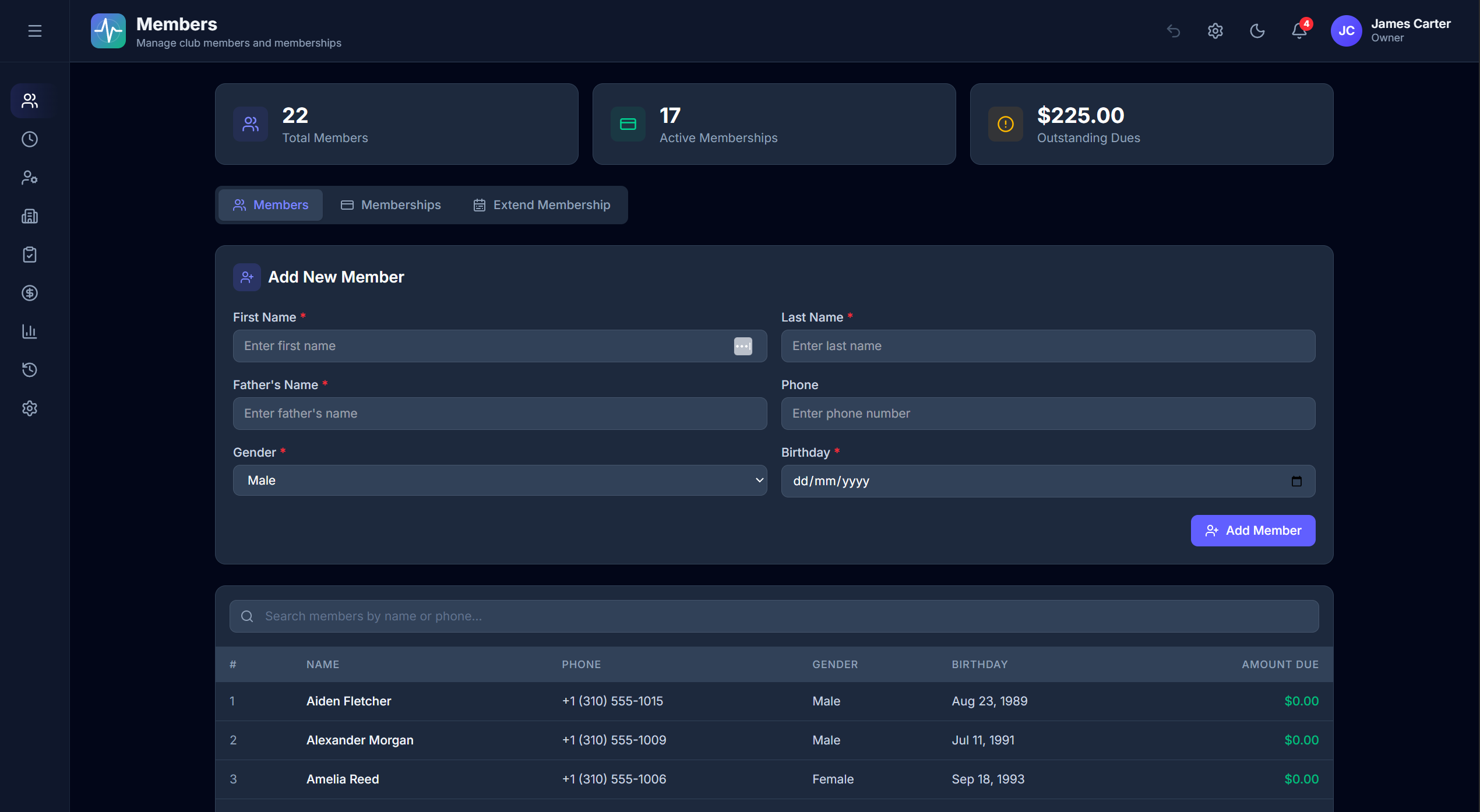The height and width of the screenshot is (812, 1480).
Task: Click the staff management user-gear sidebar icon
Action: point(30,178)
